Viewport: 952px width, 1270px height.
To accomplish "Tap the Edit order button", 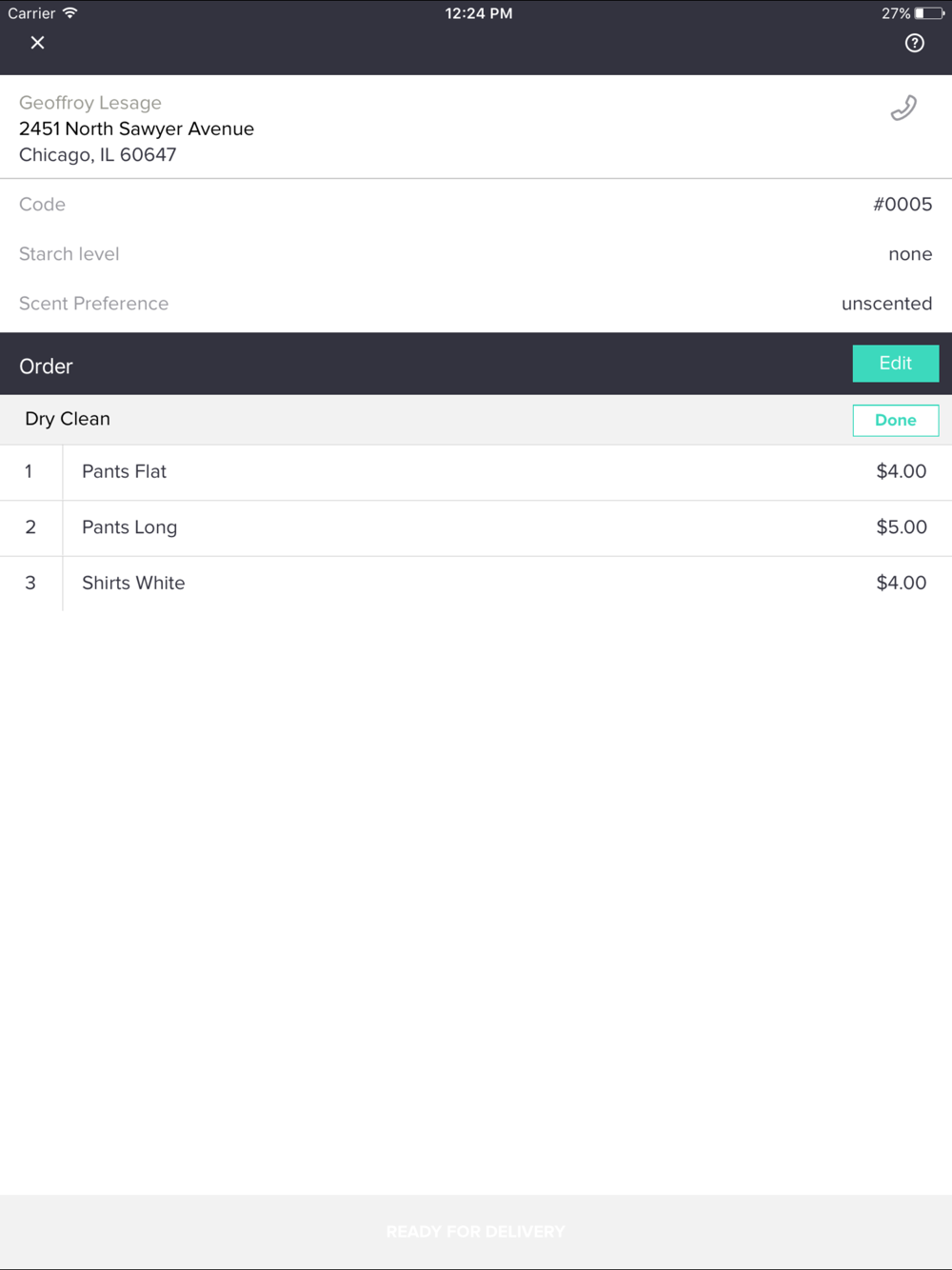I will click(895, 364).
